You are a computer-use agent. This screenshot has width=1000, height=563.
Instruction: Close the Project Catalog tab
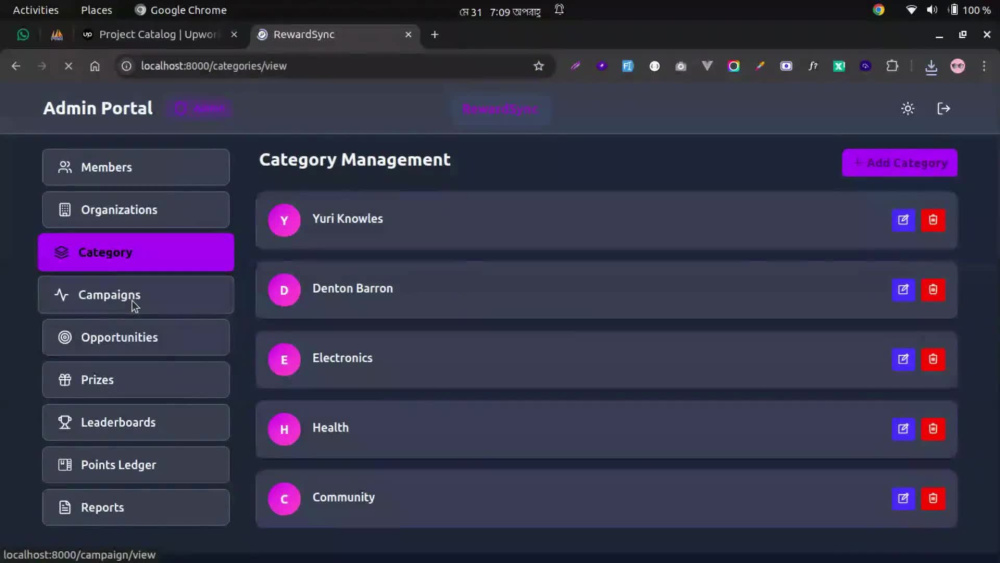[x=234, y=34]
